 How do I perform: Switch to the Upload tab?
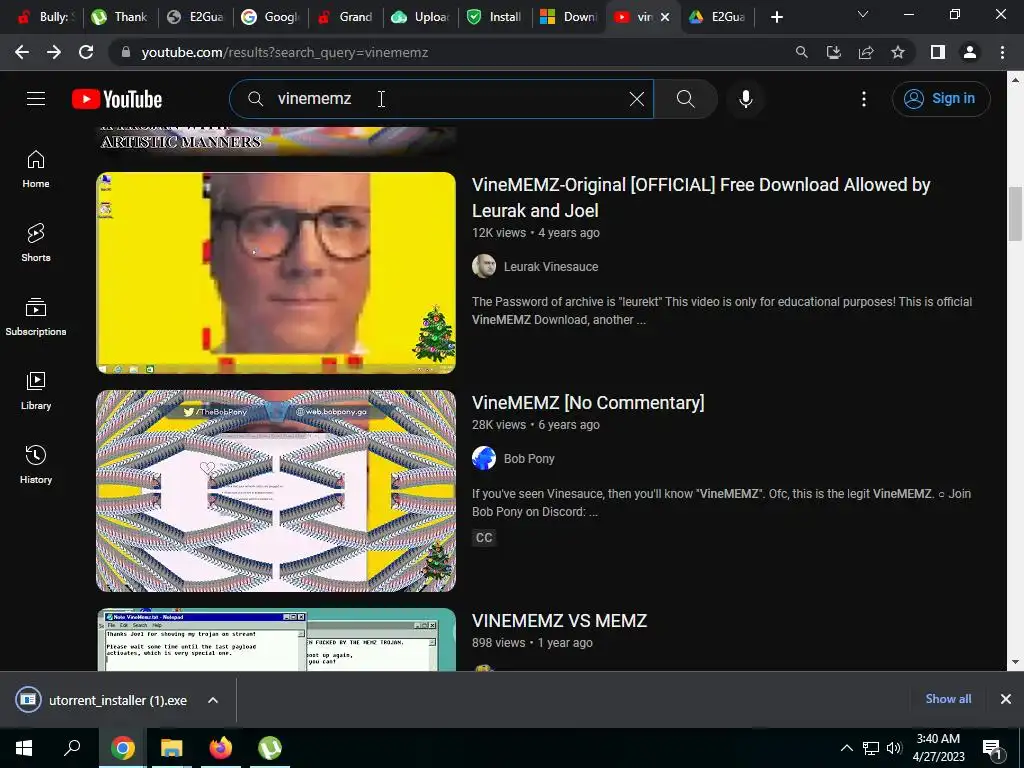[x=420, y=17]
